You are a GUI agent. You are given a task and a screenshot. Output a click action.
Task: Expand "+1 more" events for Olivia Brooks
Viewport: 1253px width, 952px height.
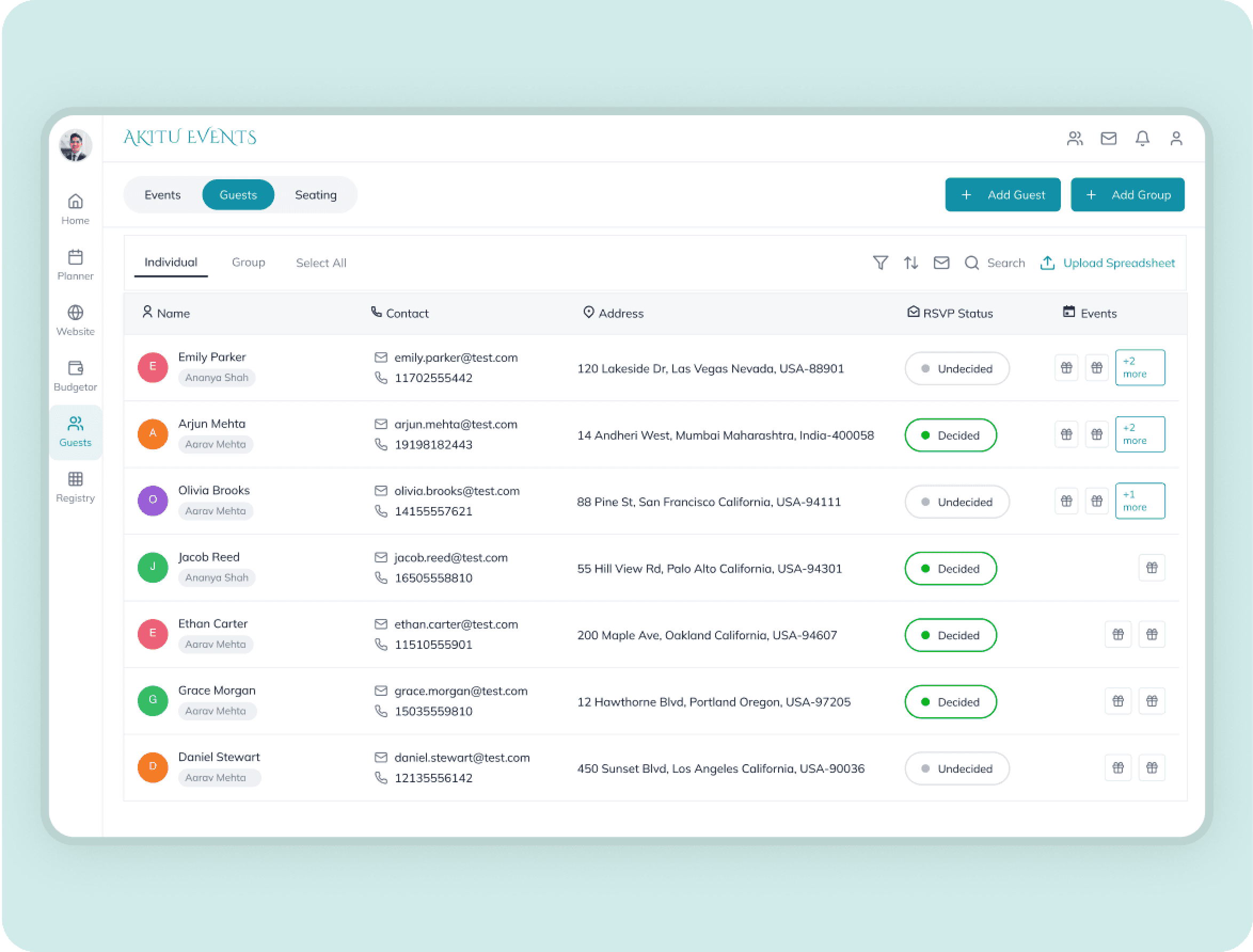point(1140,501)
